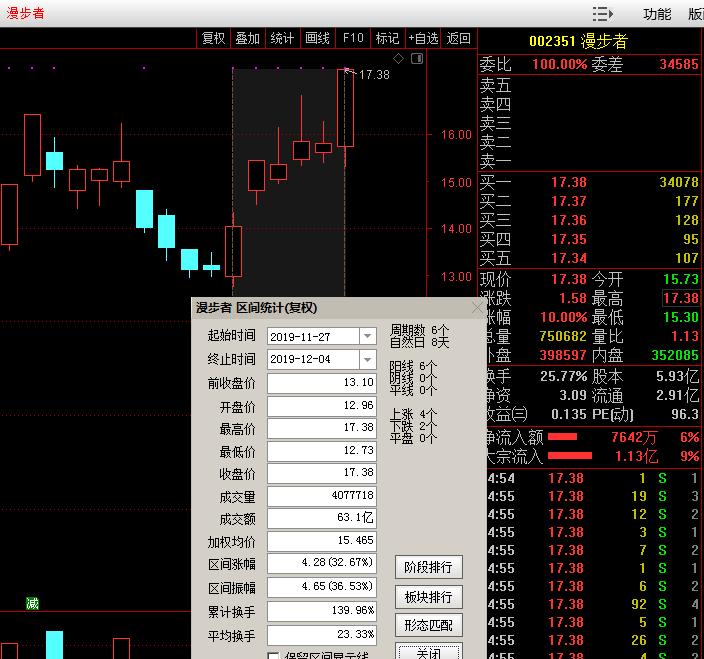
Task: Open the 功能 menu
Action: (x=657, y=14)
